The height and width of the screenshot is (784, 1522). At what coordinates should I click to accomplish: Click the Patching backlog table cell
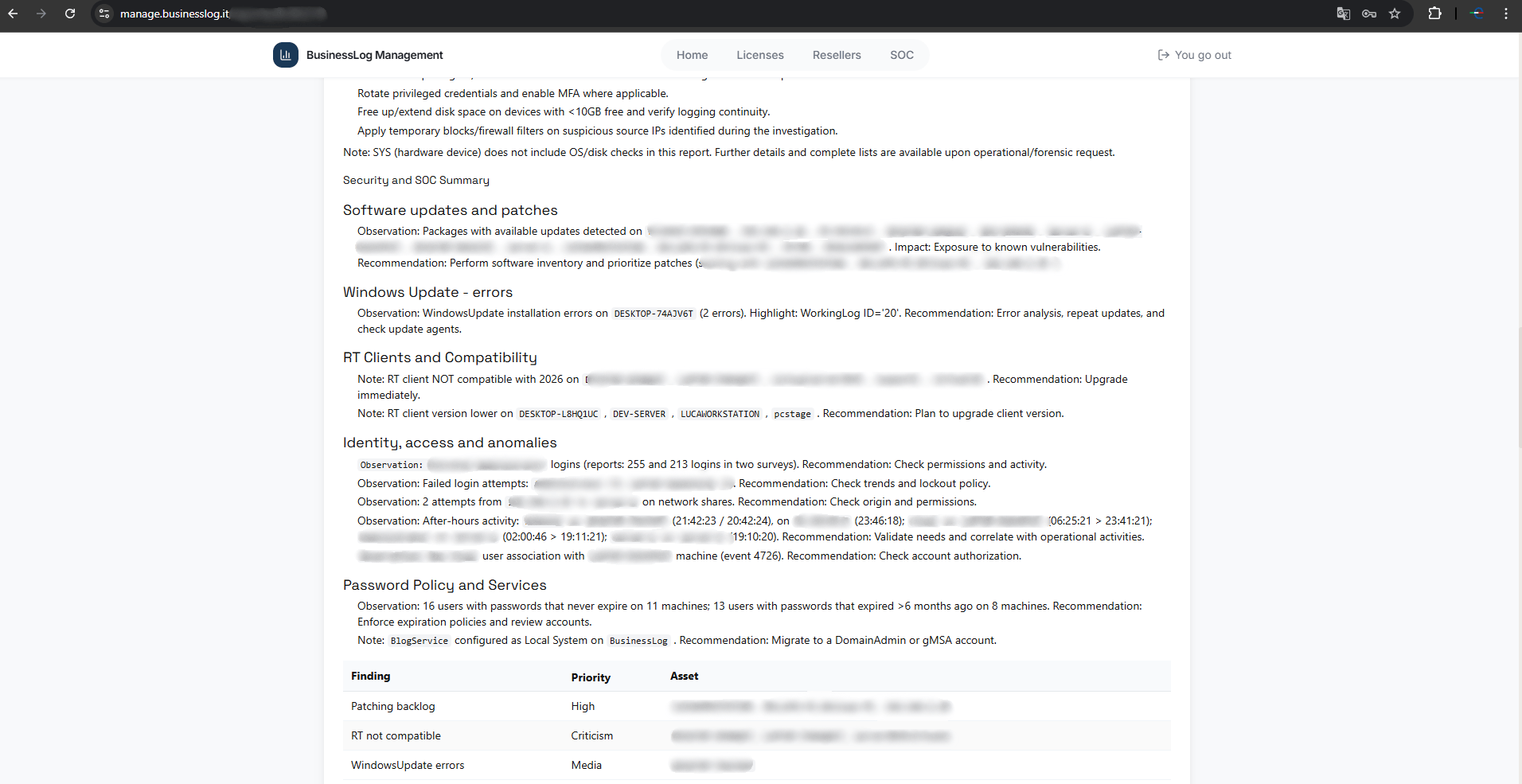(393, 706)
